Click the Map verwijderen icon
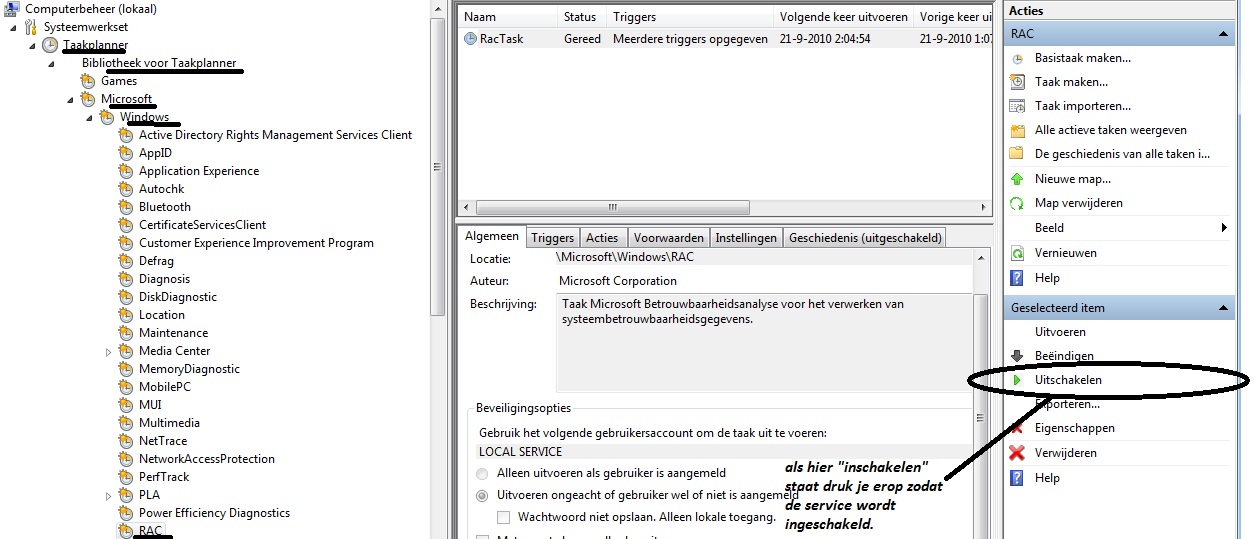Image resolution: width=1255 pixels, height=539 pixels. tap(1017, 203)
